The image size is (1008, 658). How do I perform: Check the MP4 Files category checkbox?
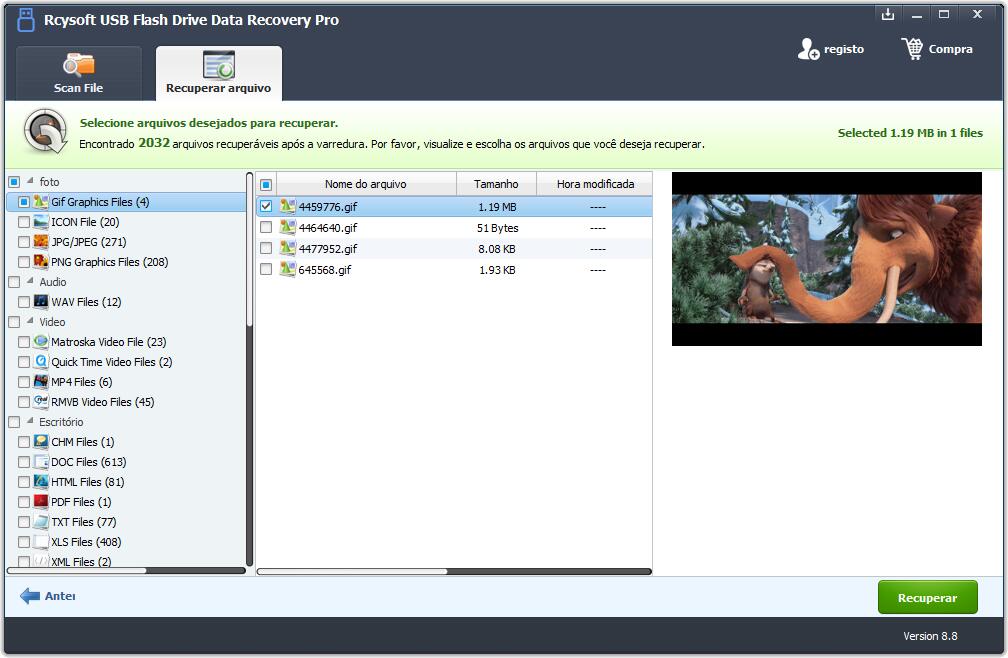click(x=24, y=382)
